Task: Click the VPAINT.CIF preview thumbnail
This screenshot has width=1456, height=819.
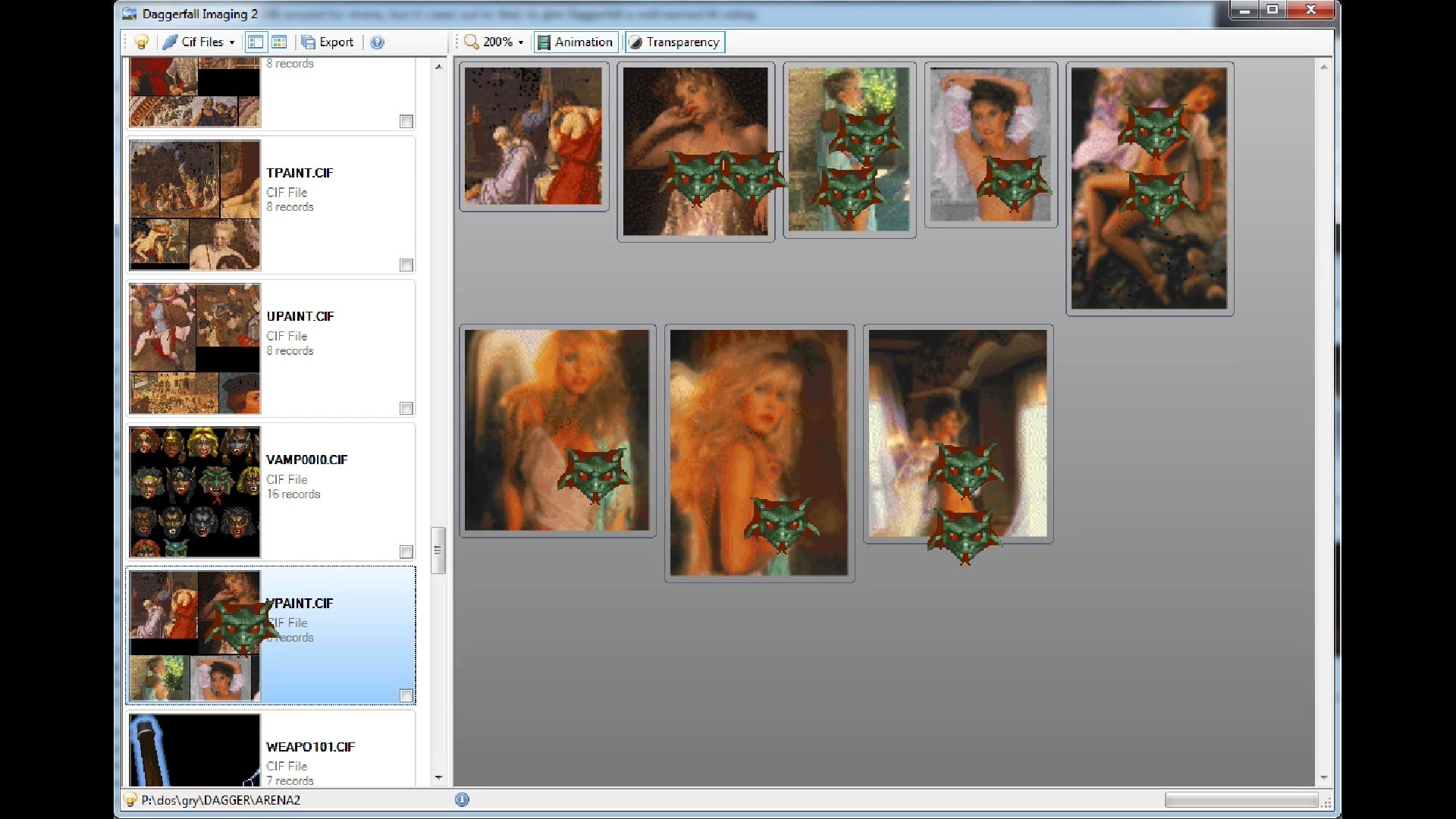Action: pyautogui.click(x=195, y=635)
